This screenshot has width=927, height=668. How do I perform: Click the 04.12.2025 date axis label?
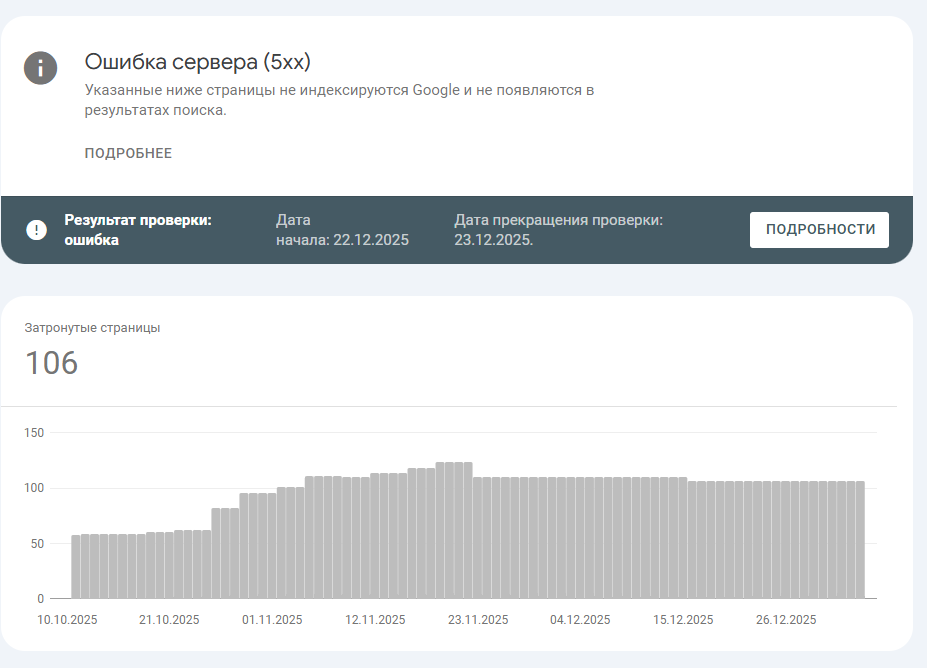(580, 620)
